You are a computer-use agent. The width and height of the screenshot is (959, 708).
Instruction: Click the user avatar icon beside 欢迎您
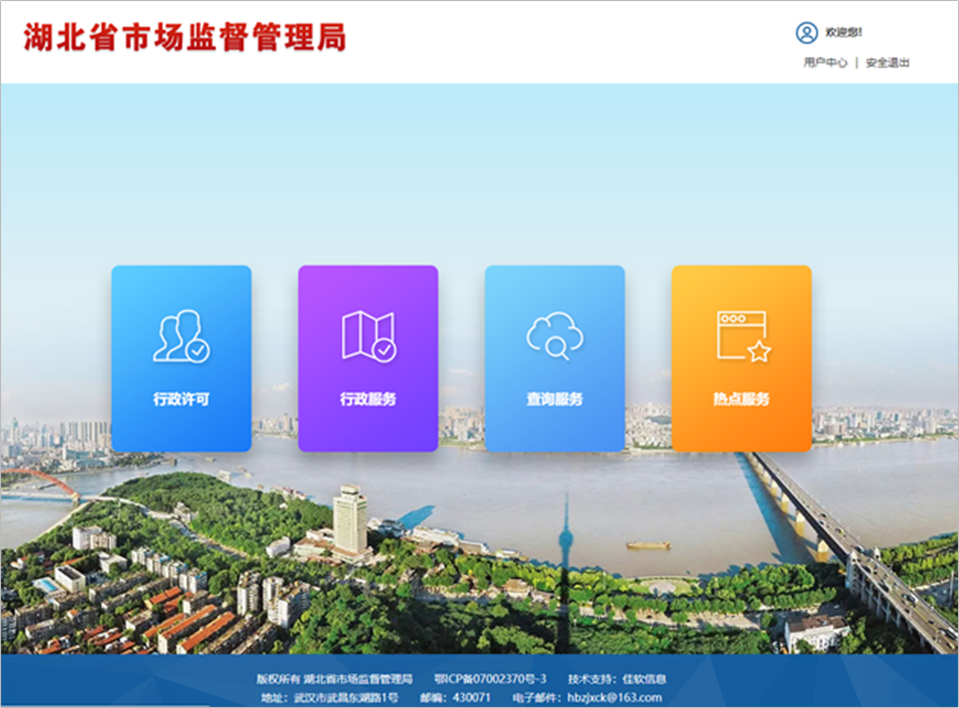[x=806, y=31]
